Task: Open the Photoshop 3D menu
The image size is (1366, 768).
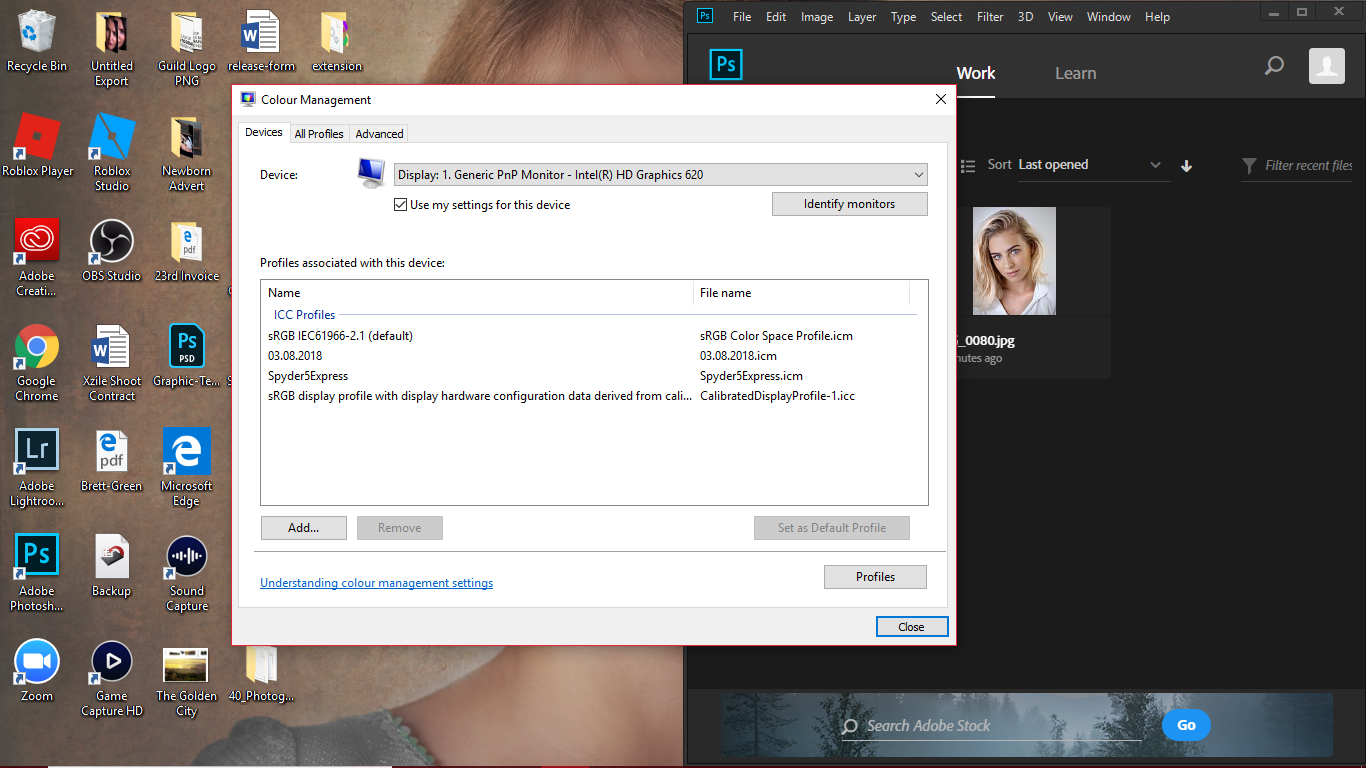Action: pos(1025,17)
